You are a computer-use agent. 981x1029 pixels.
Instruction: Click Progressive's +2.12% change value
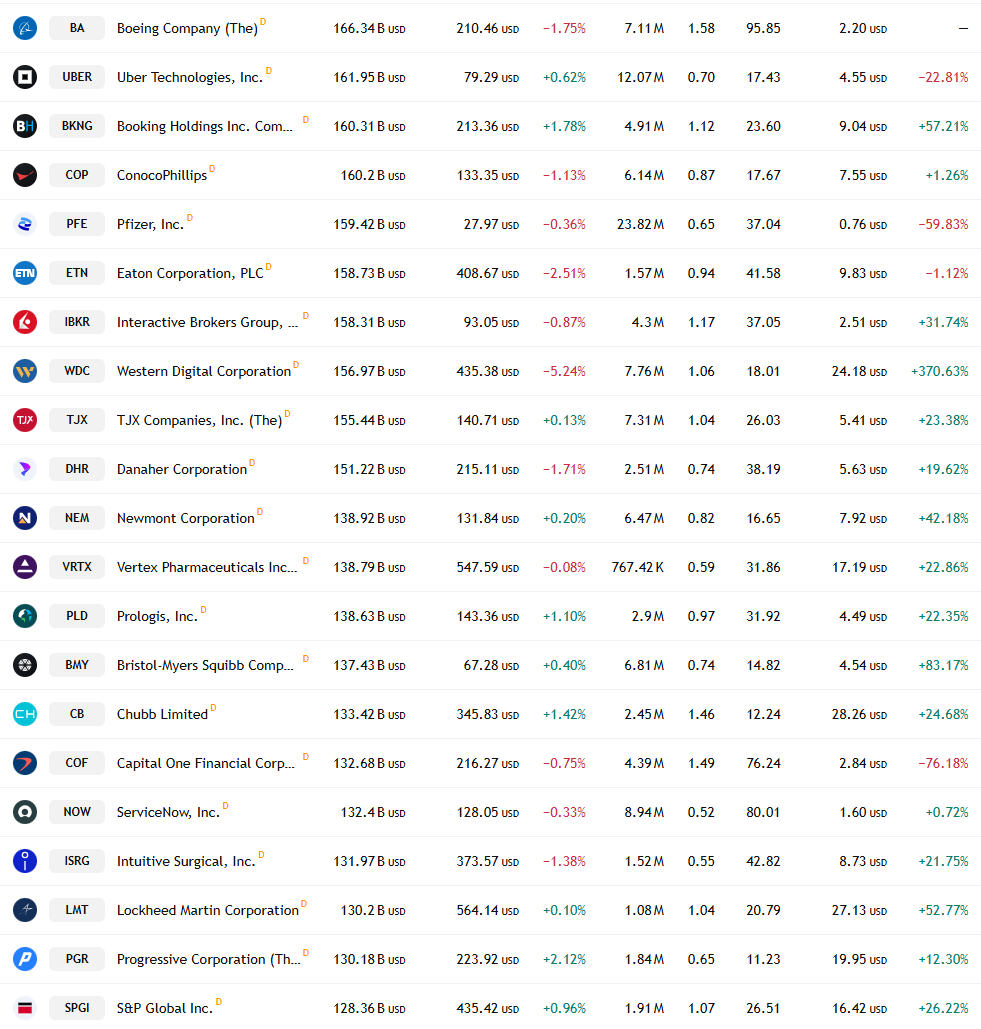tap(564, 959)
